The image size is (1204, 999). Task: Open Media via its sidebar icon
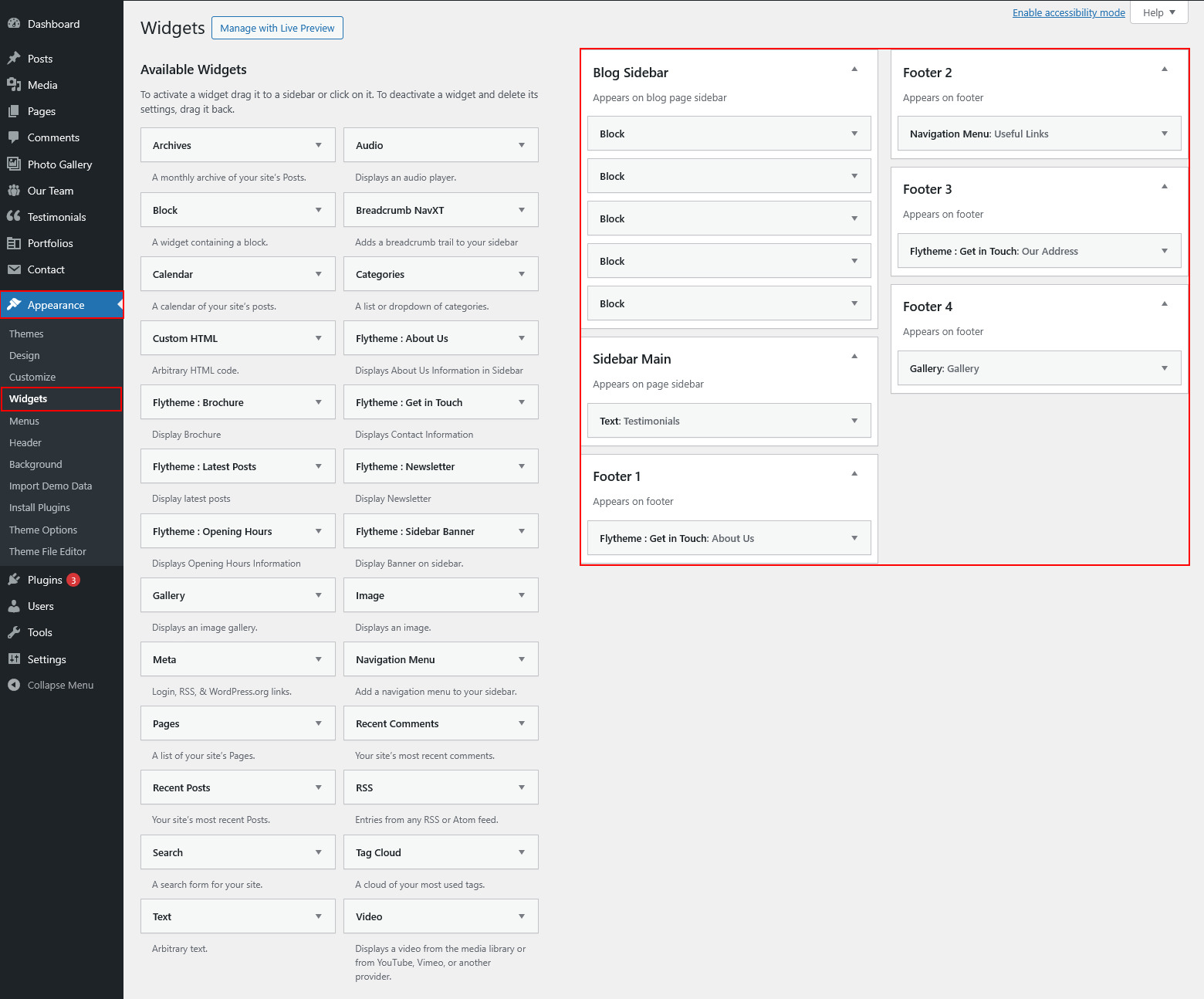pyautogui.click(x=14, y=85)
